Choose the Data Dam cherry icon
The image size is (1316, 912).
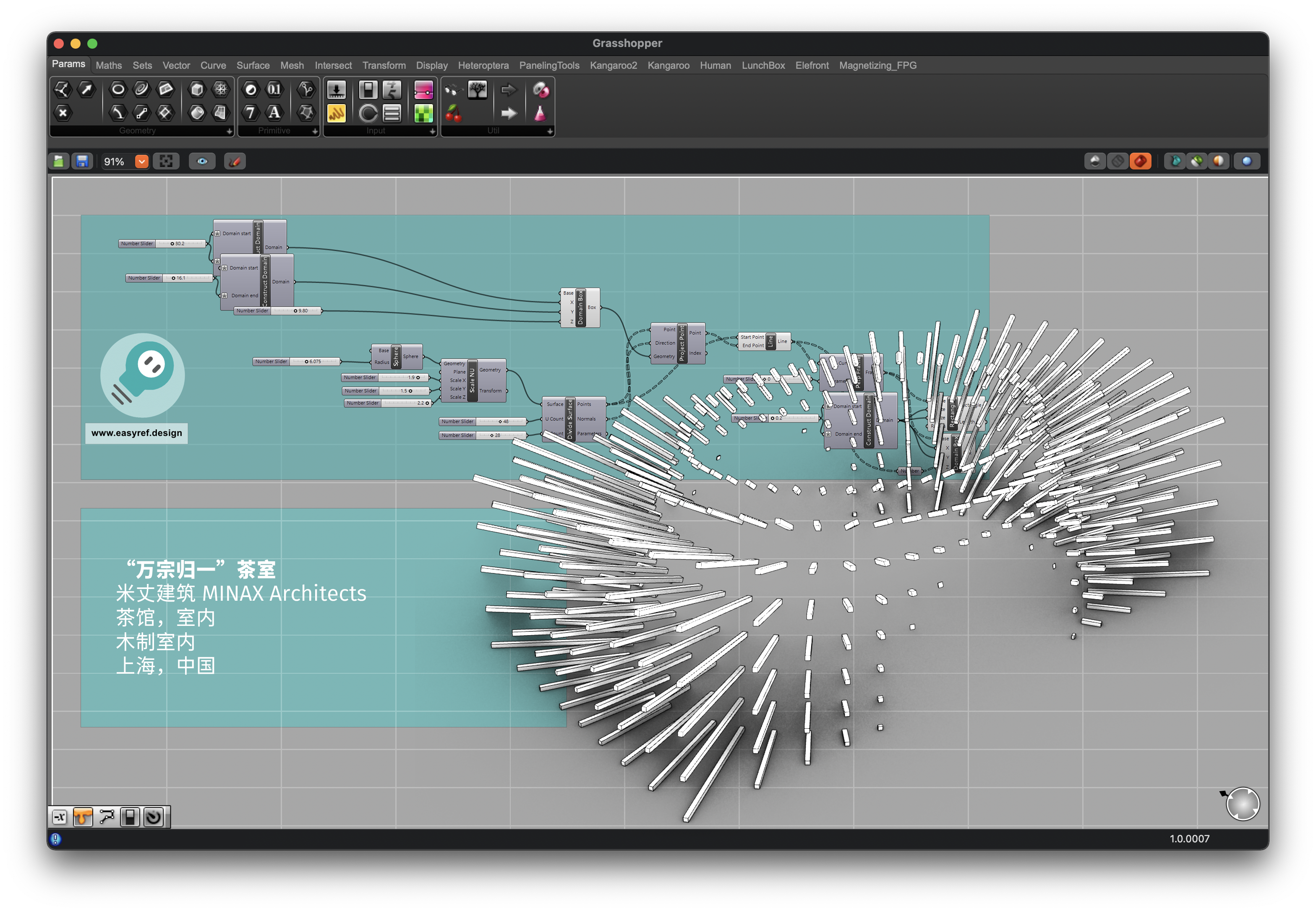(453, 113)
